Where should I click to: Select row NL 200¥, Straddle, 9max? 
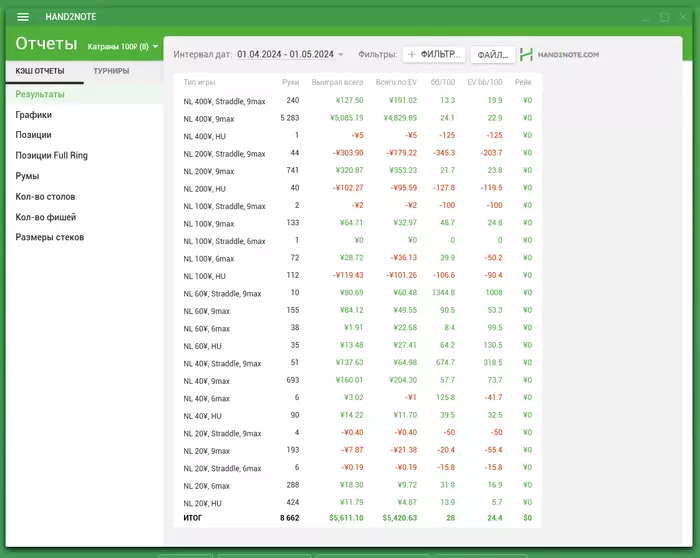click(358, 153)
